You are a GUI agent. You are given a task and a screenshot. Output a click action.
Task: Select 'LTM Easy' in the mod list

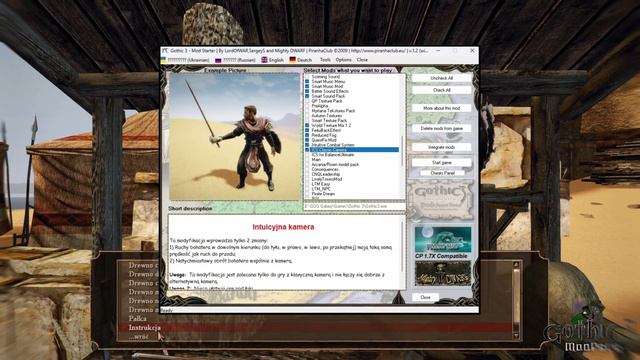tap(321, 184)
